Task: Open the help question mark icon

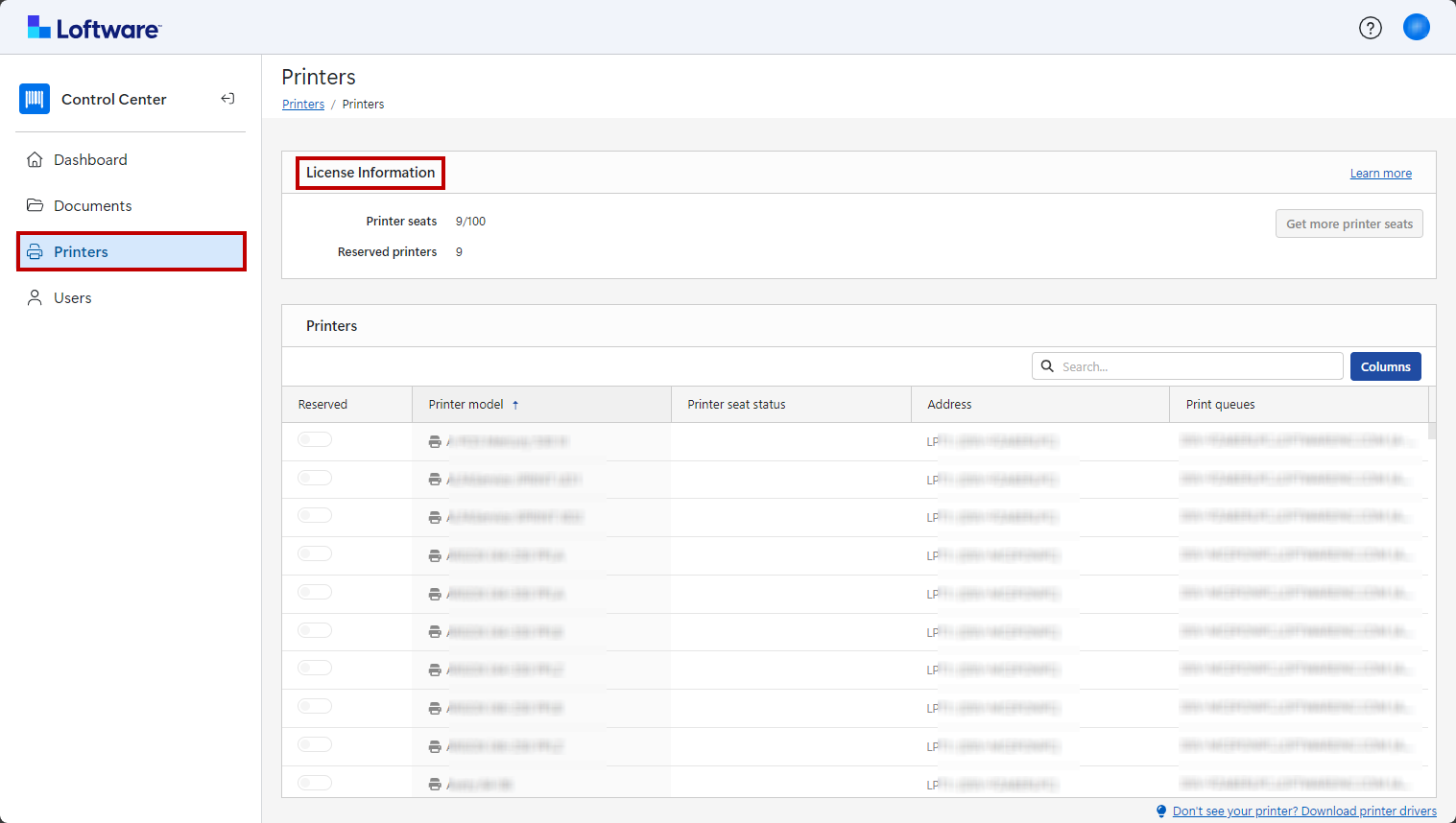Action: [1370, 28]
